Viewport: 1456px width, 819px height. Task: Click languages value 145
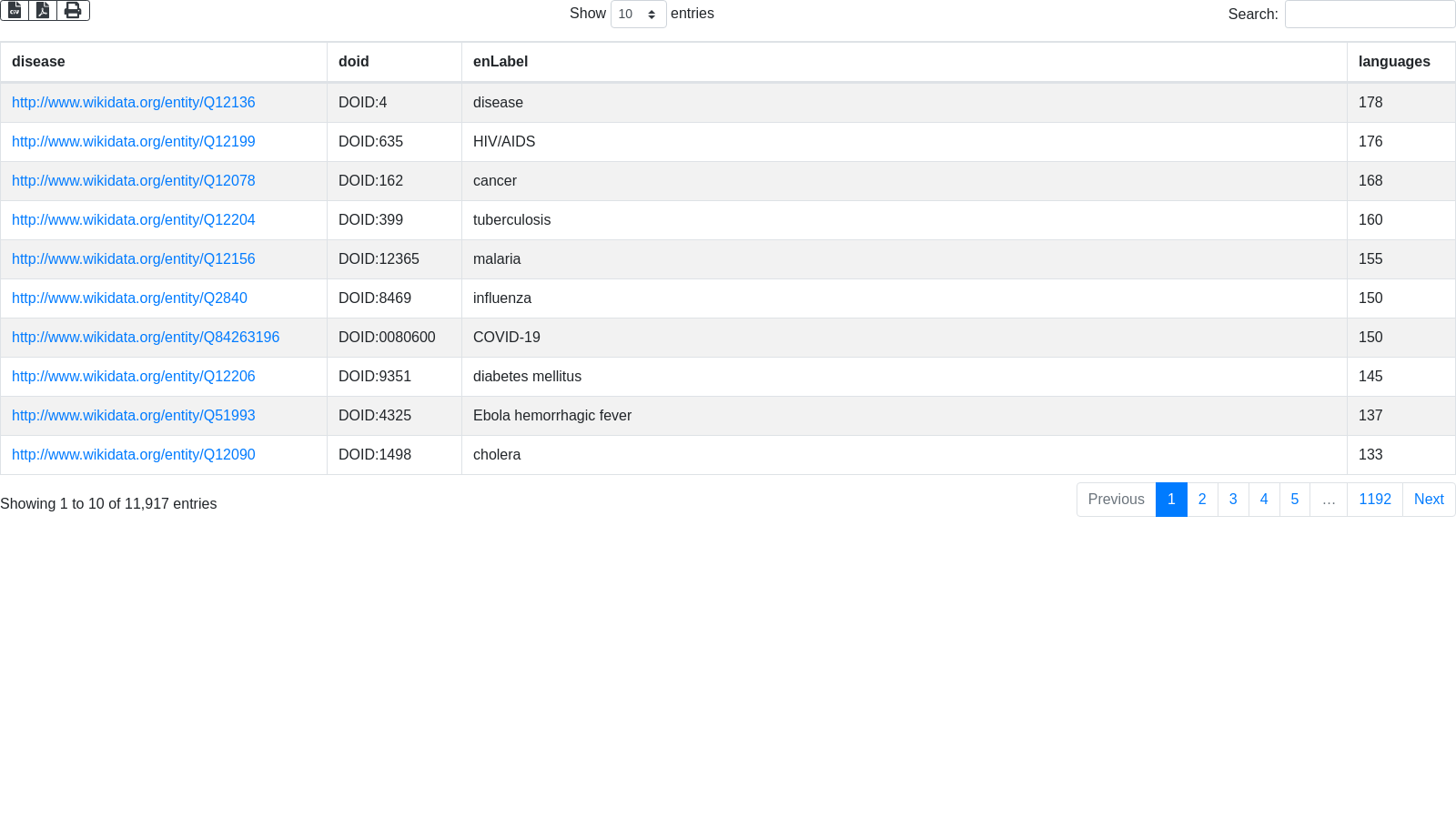pos(1401,377)
